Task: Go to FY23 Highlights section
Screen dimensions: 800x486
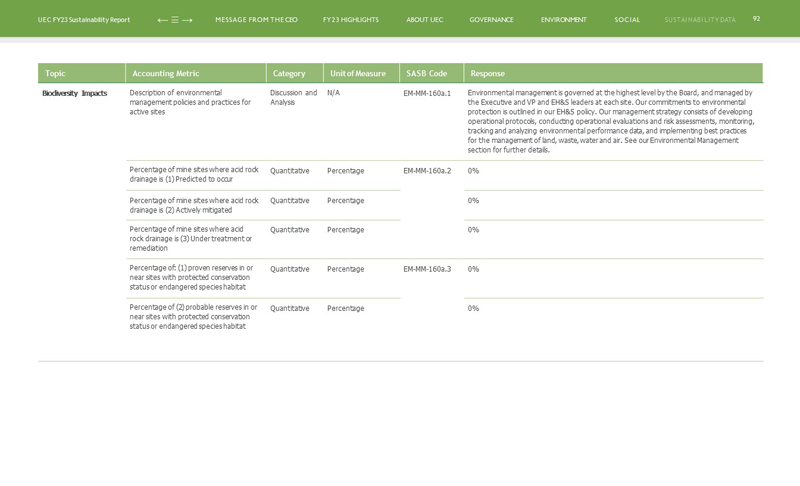Action: click(x=350, y=20)
